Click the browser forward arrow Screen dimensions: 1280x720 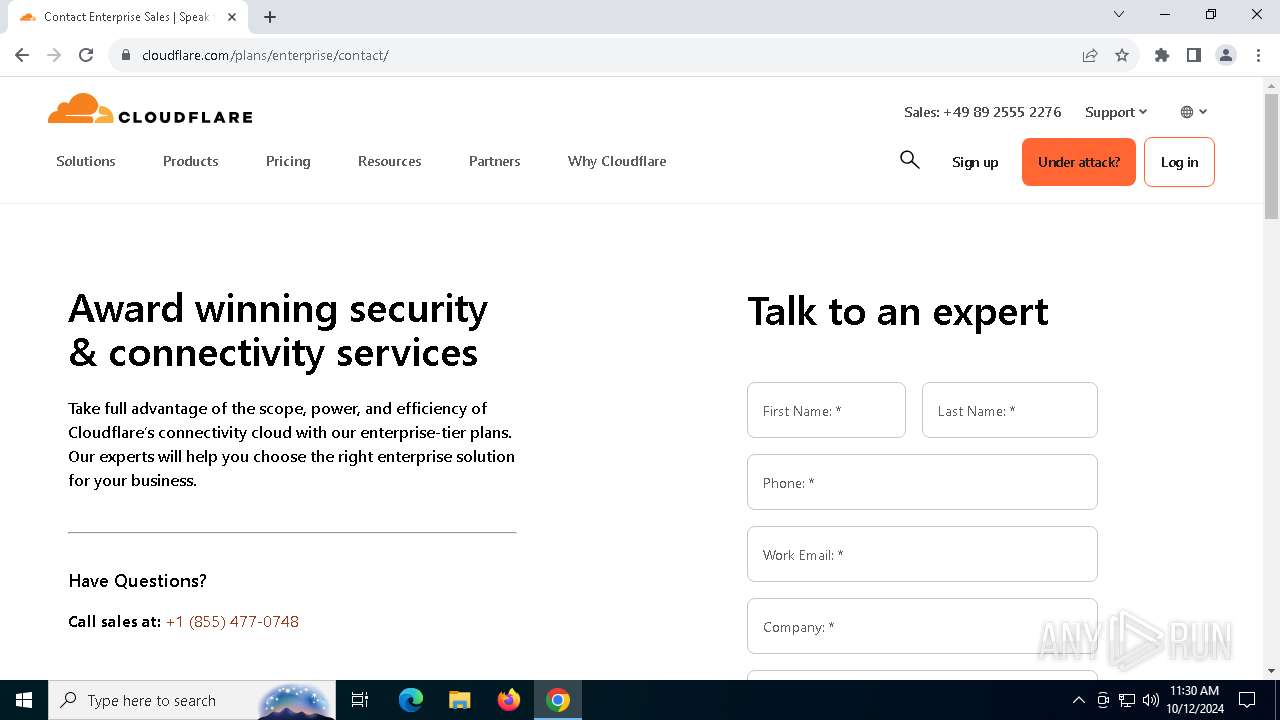pyautogui.click(x=54, y=55)
